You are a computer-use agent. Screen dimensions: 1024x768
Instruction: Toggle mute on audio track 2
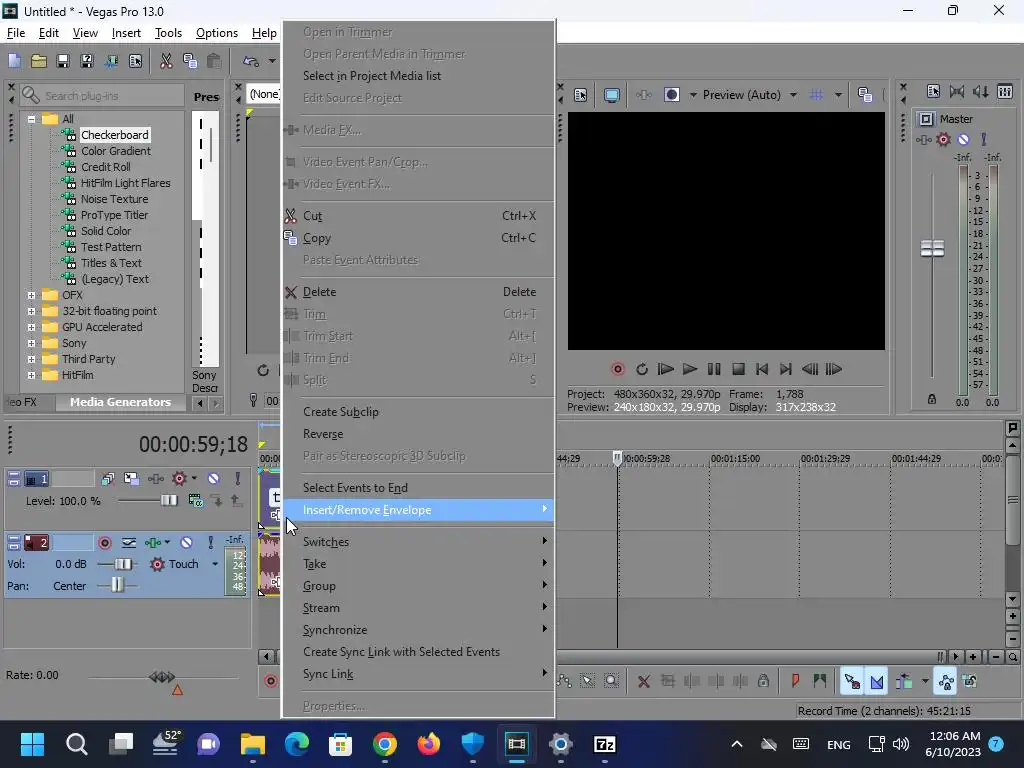pos(186,543)
